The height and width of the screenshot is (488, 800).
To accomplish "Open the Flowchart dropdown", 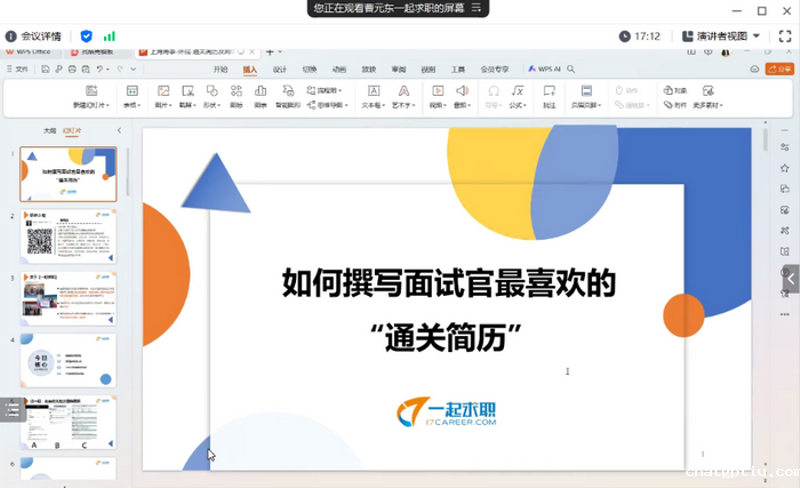I will pyautogui.click(x=324, y=90).
